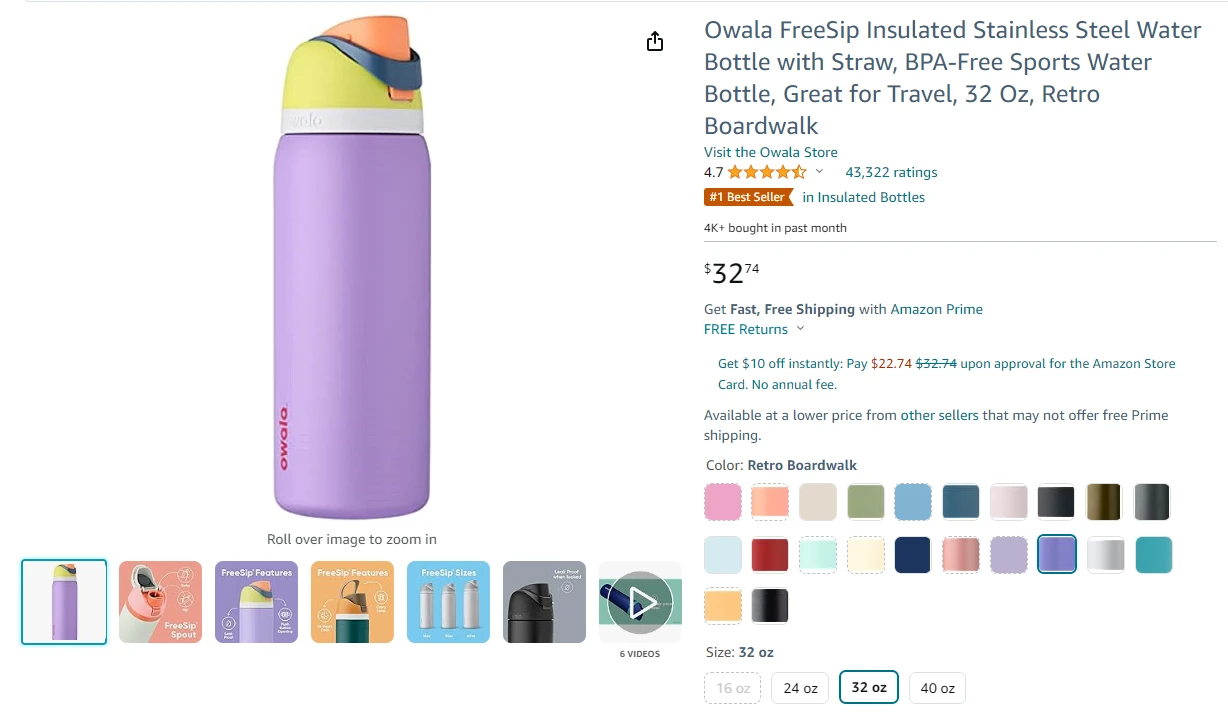Click the #1 Best Seller badge
Image resolution: width=1228 pixels, height=717 pixels.
[x=748, y=197]
